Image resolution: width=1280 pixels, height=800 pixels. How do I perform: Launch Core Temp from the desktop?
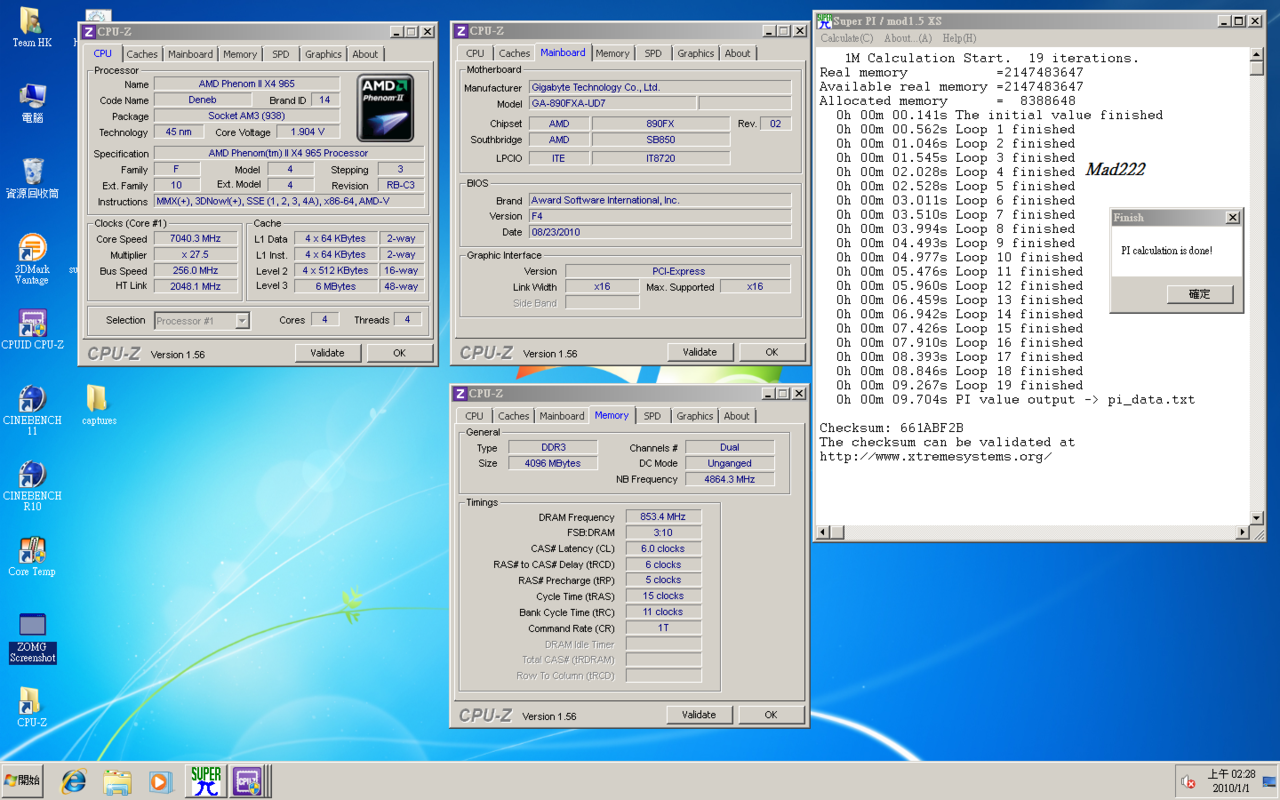click(32, 557)
